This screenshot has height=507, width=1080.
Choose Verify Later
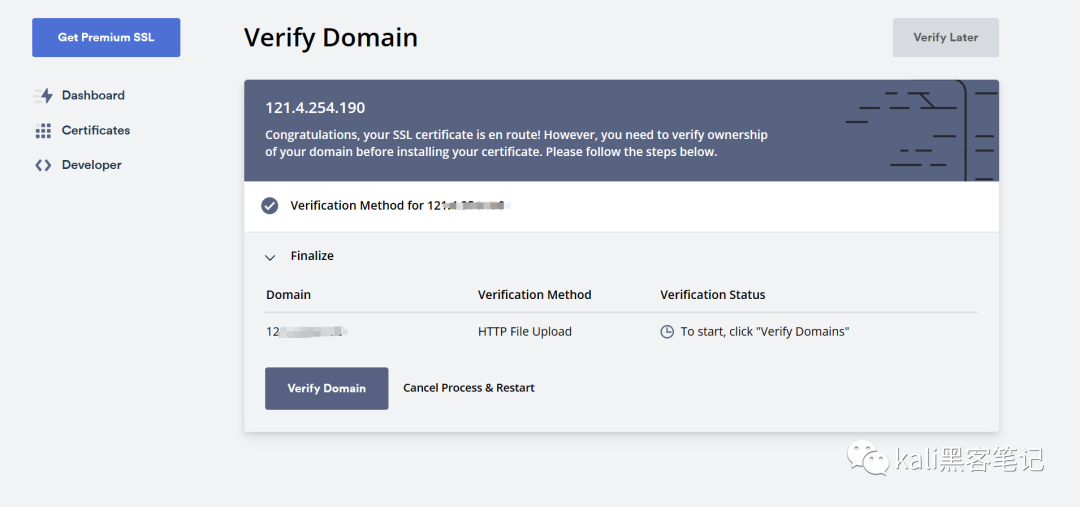pyautogui.click(x=945, y=38)
